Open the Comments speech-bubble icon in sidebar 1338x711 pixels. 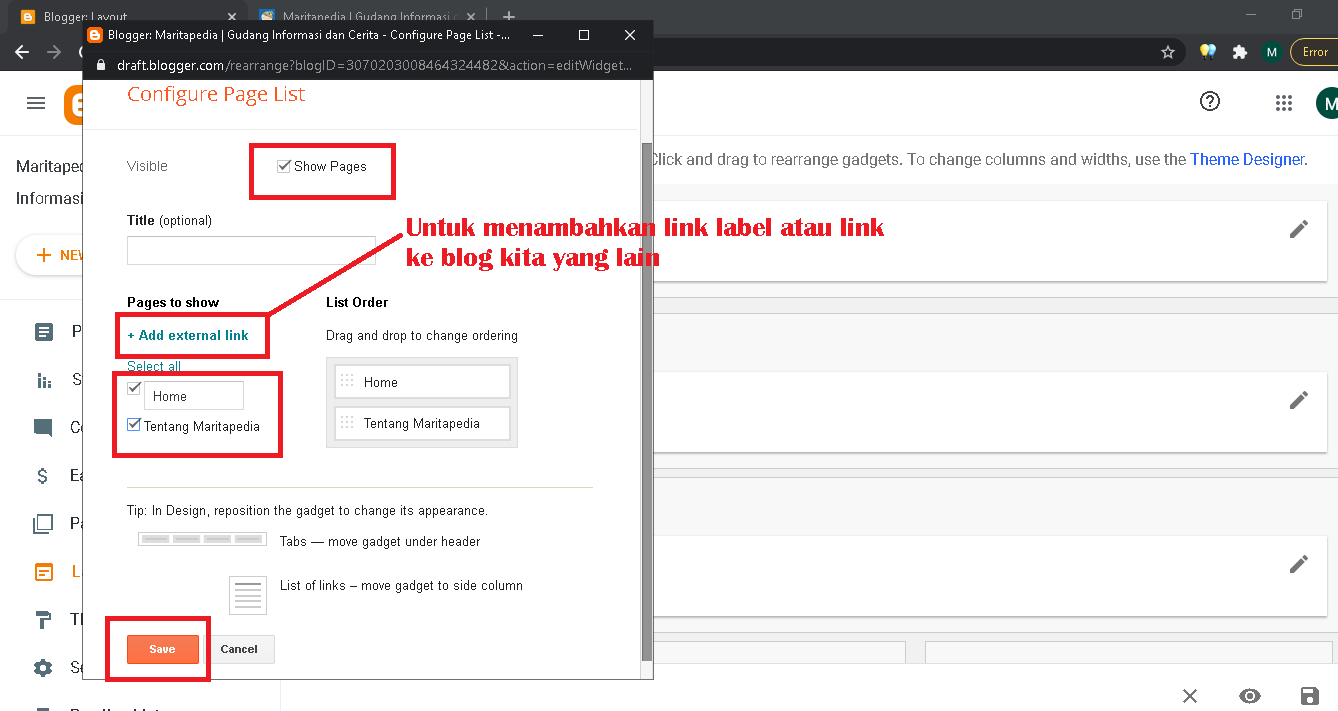click(43, 428)
